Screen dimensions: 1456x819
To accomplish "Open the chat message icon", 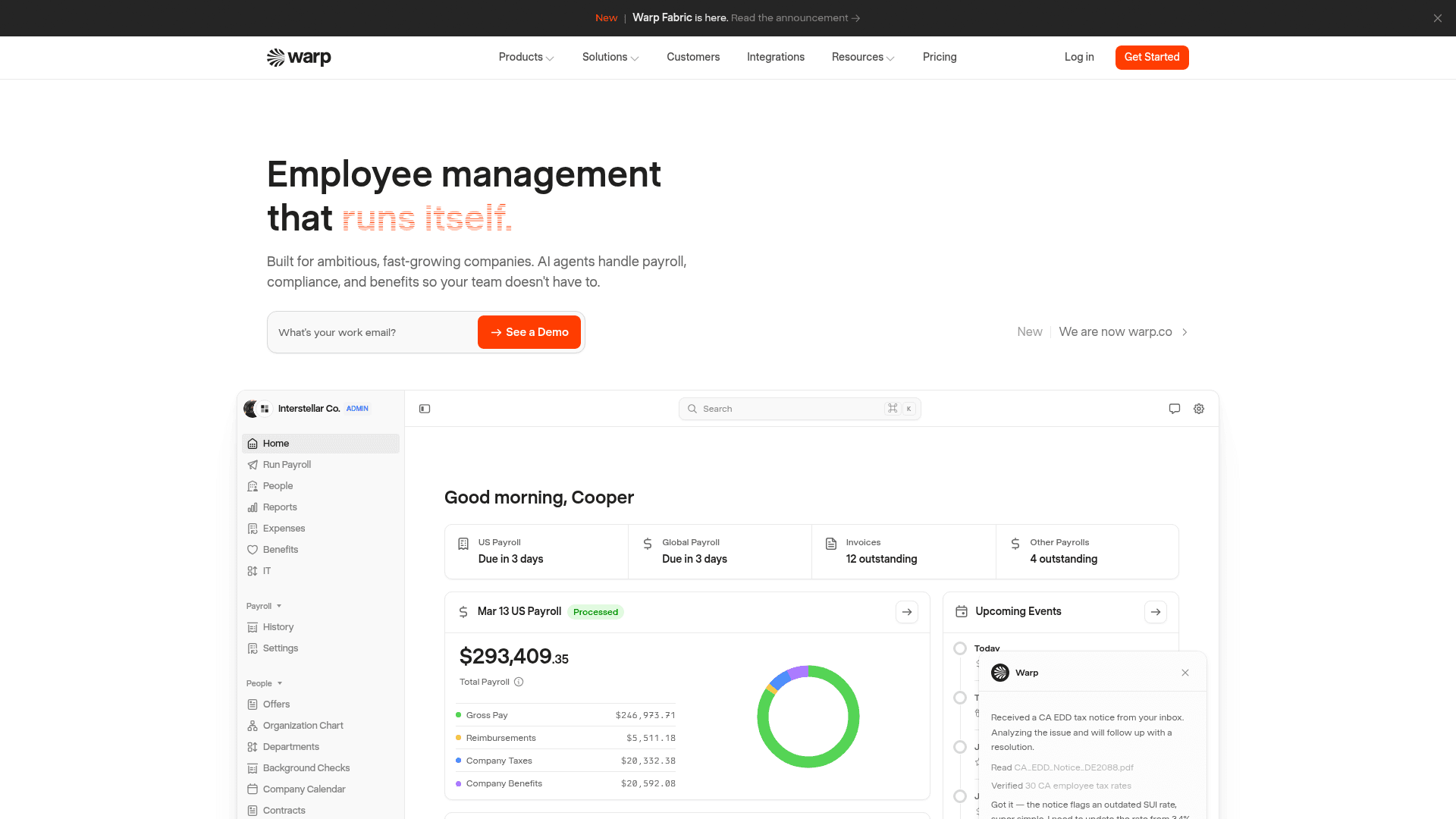I will (x=1175, y=409).
